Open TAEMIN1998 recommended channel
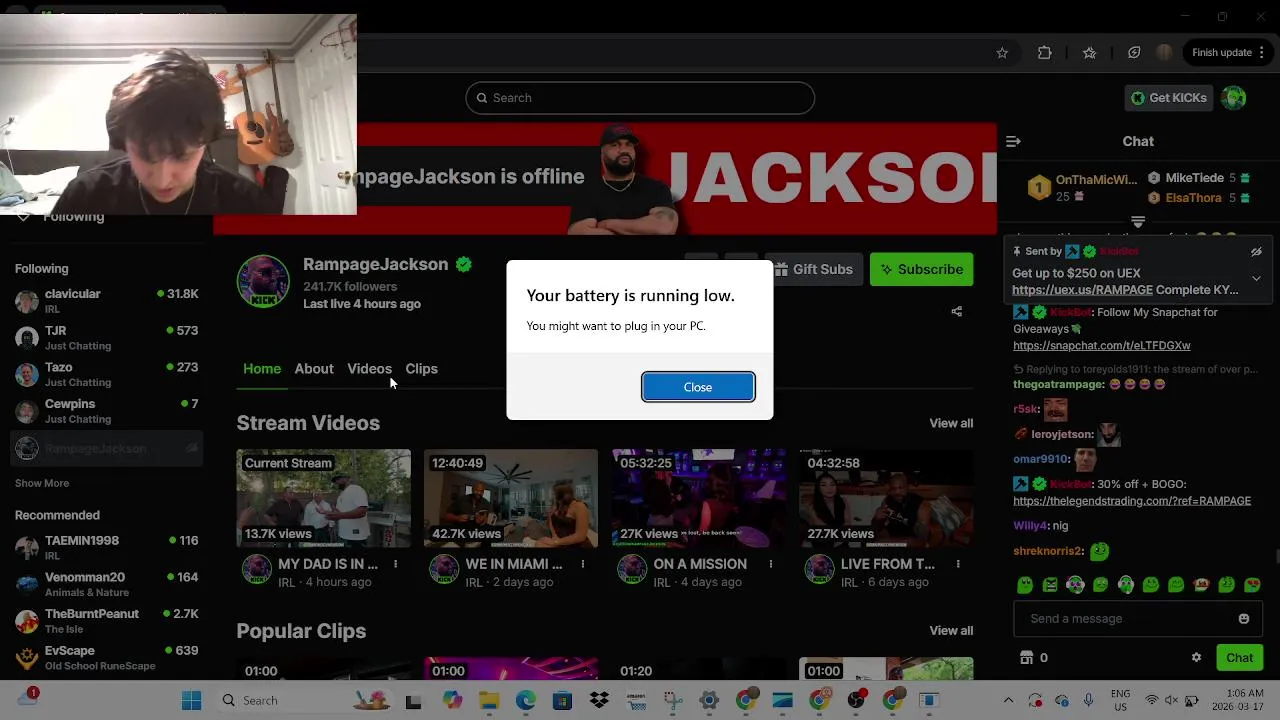The width and height of the screenshot is (1280, 720). coord(106,547)
